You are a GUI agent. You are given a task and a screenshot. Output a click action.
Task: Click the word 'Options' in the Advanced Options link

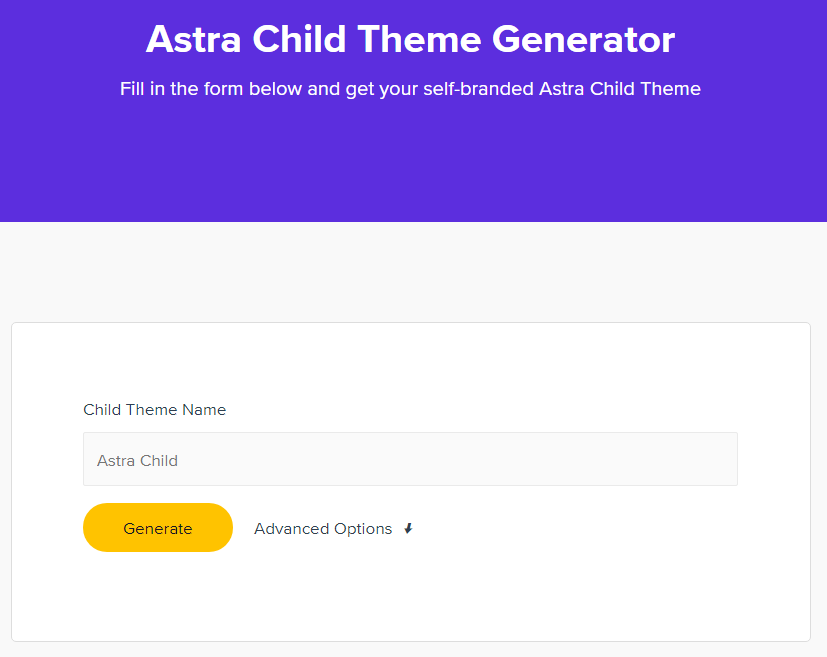(x=363, y=529)
